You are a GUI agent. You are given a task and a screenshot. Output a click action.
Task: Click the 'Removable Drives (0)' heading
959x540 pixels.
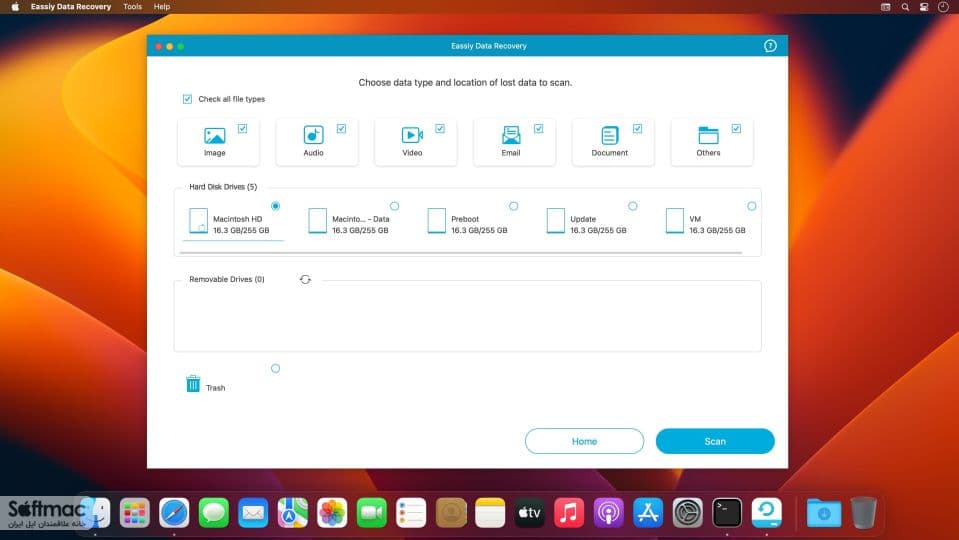227,279
